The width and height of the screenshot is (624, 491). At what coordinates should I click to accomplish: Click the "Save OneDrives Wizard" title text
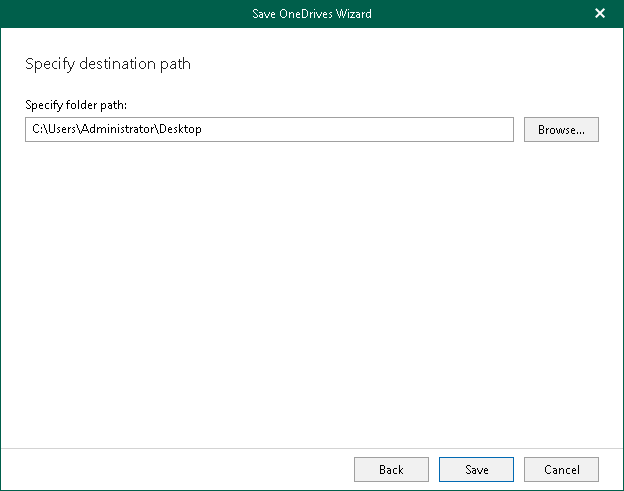311,13
